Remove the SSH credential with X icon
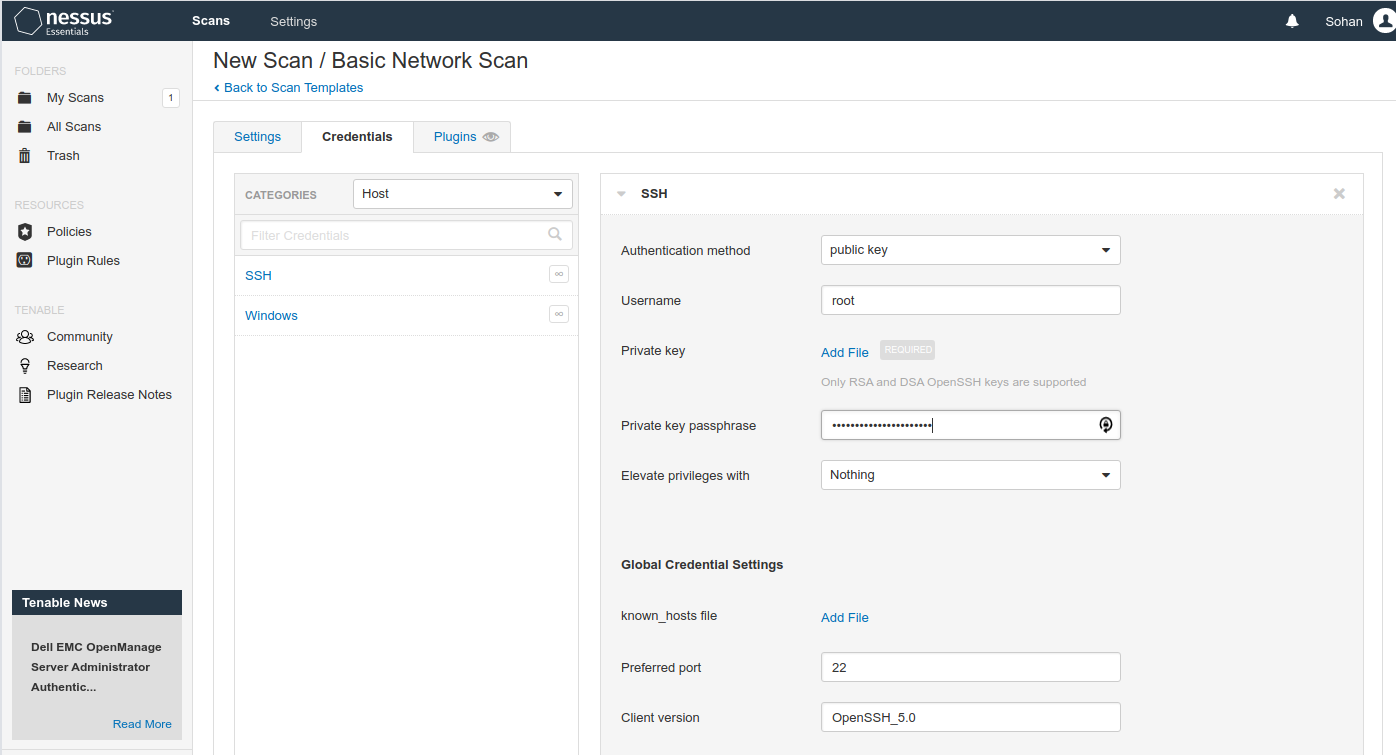The image size is (1396, 755). pos(1339,194)
